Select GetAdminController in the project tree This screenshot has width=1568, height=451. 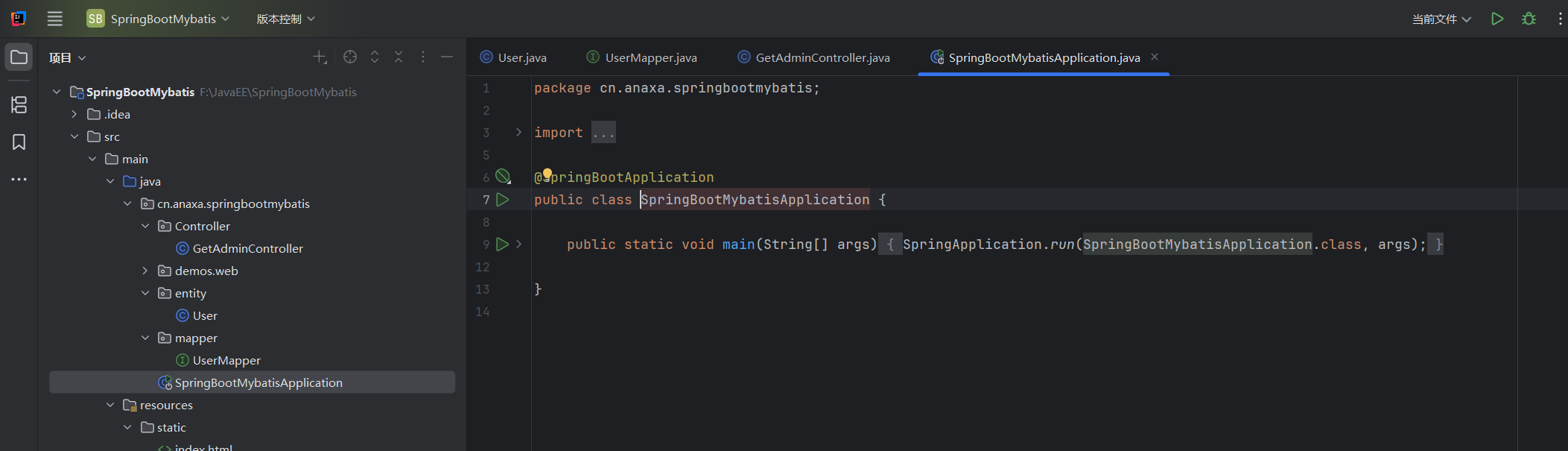coord(247,248)
